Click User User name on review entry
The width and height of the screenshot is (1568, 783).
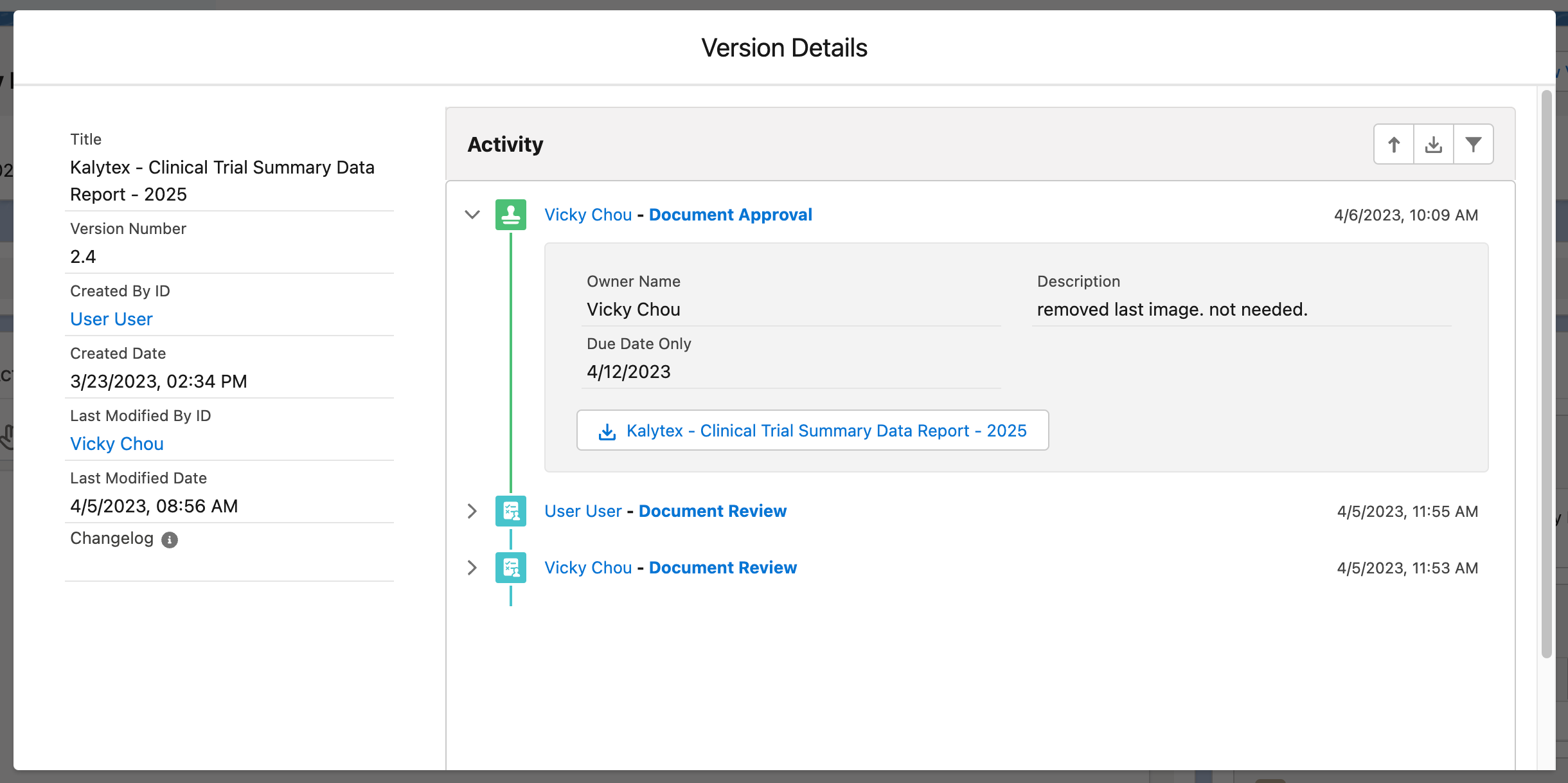(x=583, y=511)
